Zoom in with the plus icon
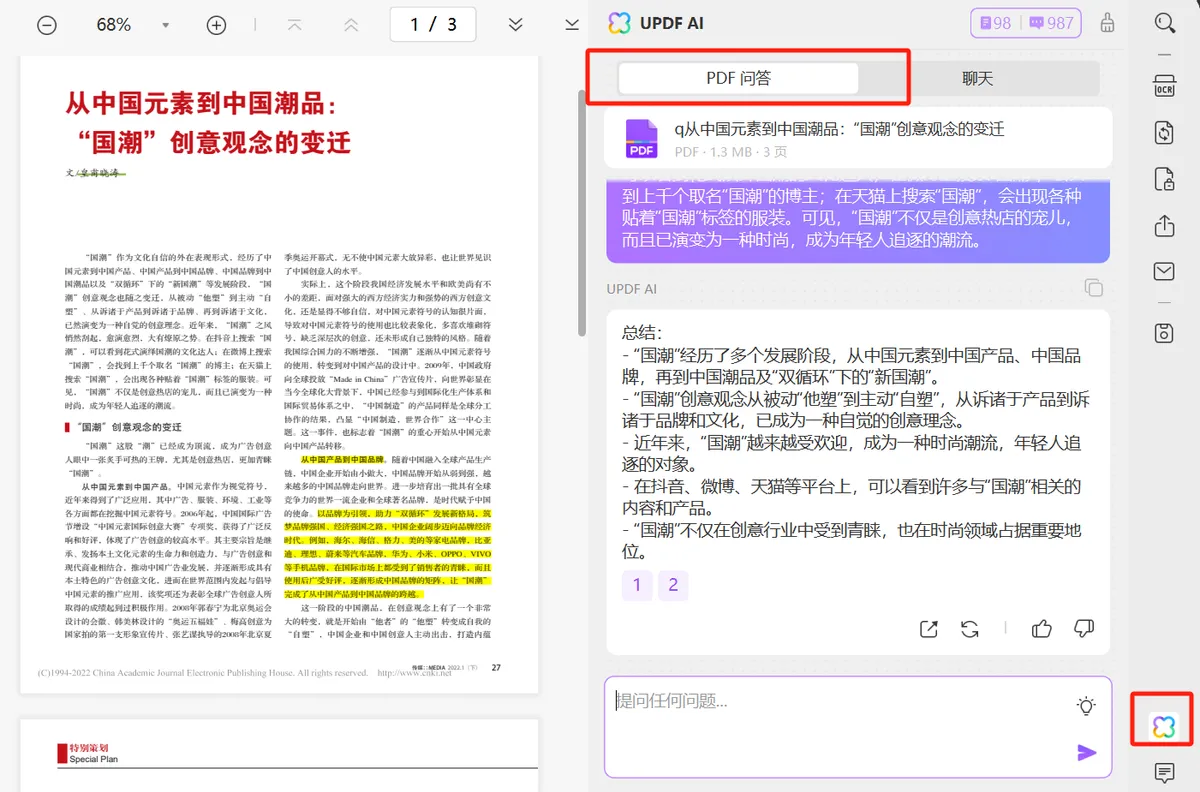The width and height of the screenshot is (1200, 792). pyautogui.click(x=216, y=25)
